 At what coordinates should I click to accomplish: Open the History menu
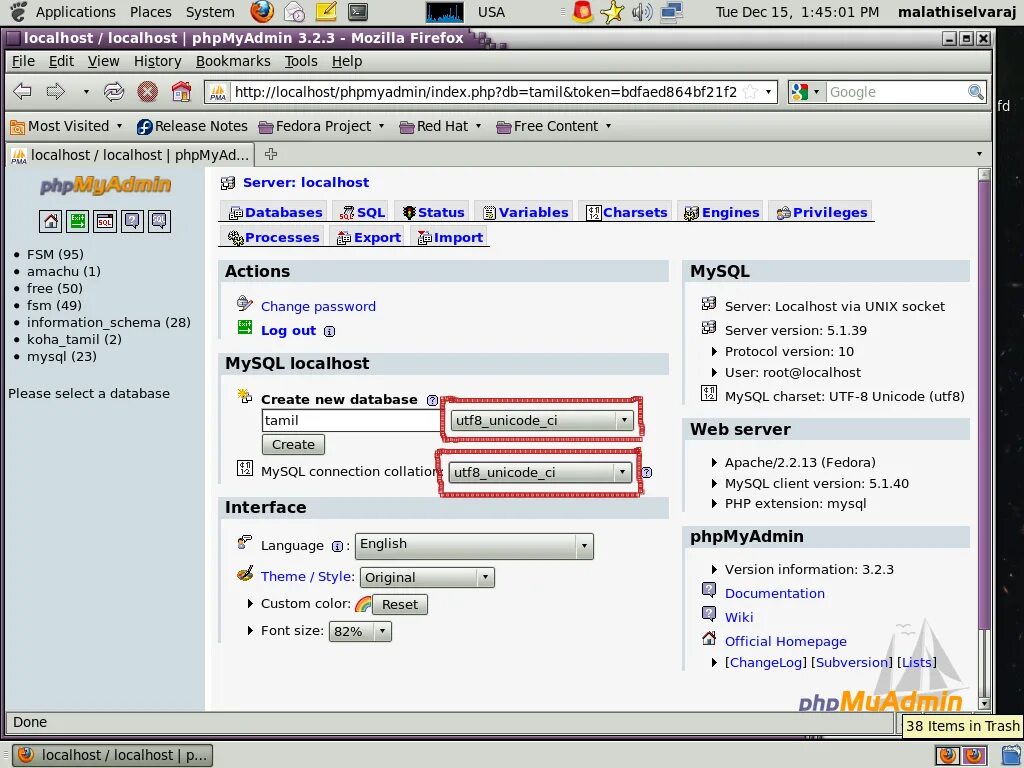coord(157,61)
